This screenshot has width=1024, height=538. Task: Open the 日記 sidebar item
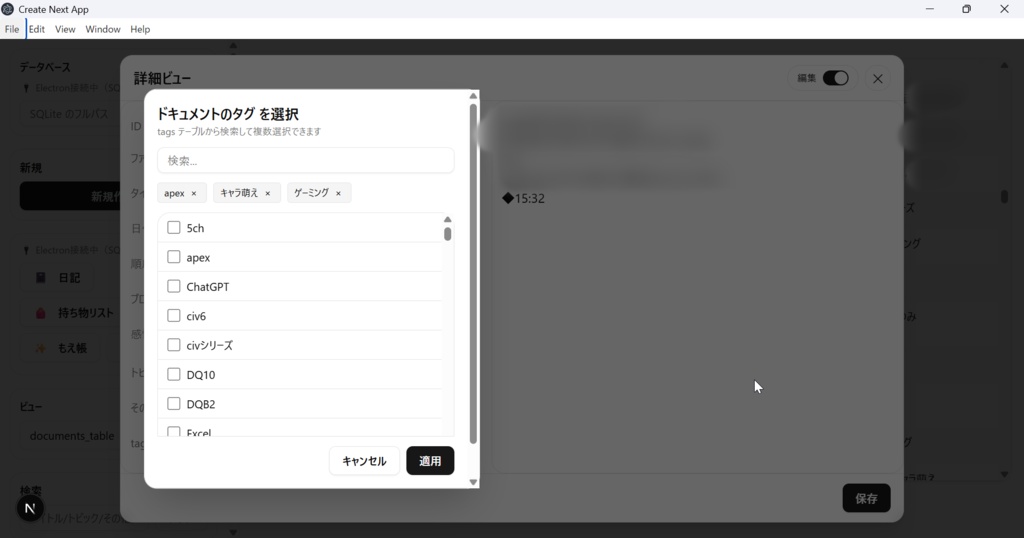pos(58,278)
